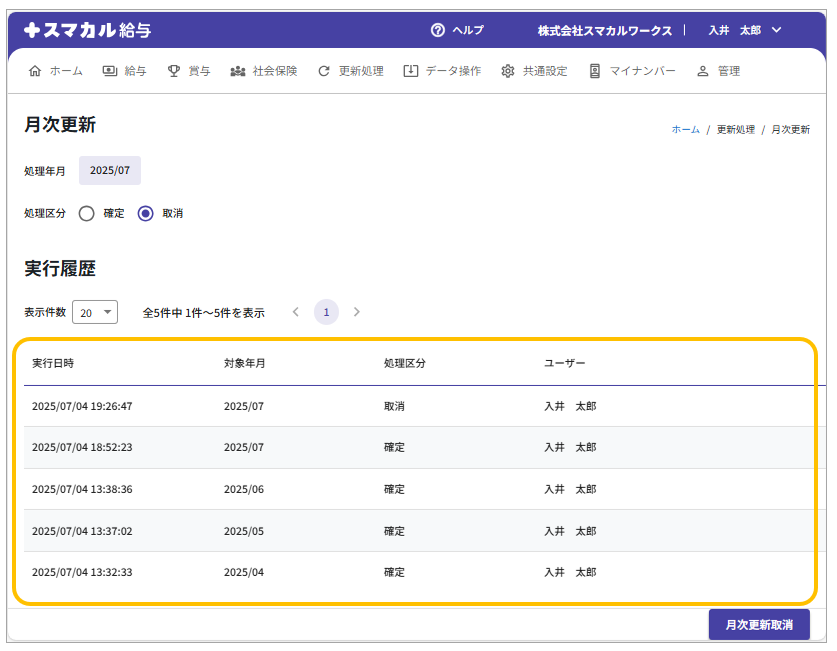Click the ホーム breadcrumb link
The image size is (837, 651).
(685, 130)
